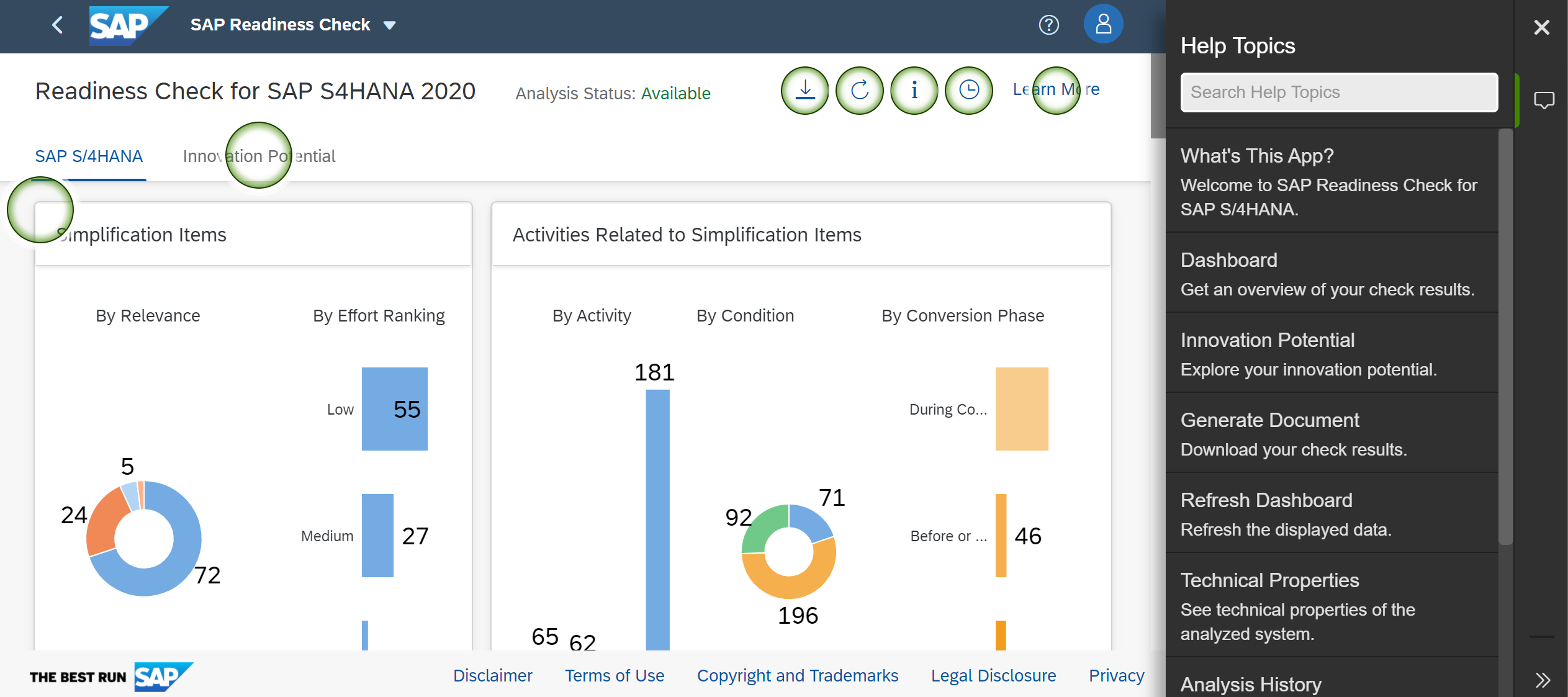Close the Help Topics panel

[1541, 27]
